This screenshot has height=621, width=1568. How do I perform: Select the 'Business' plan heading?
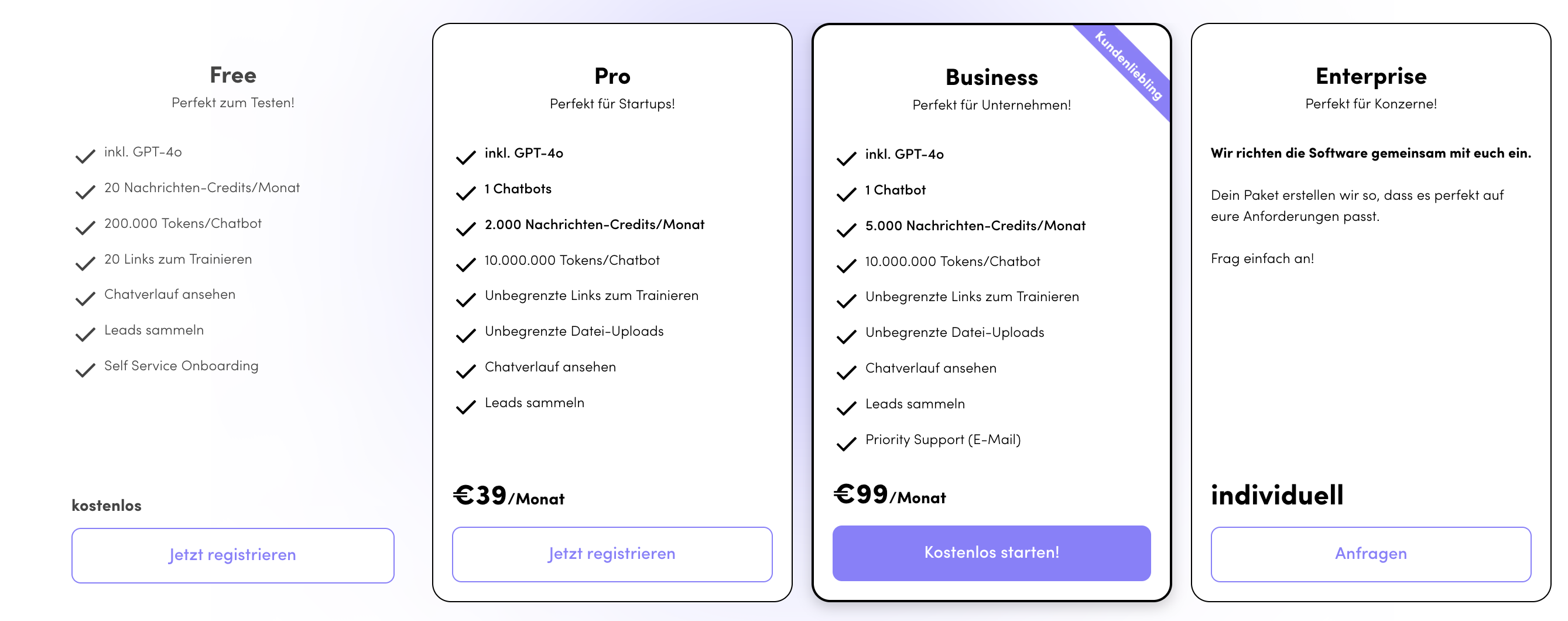click(x=991, y=77)
